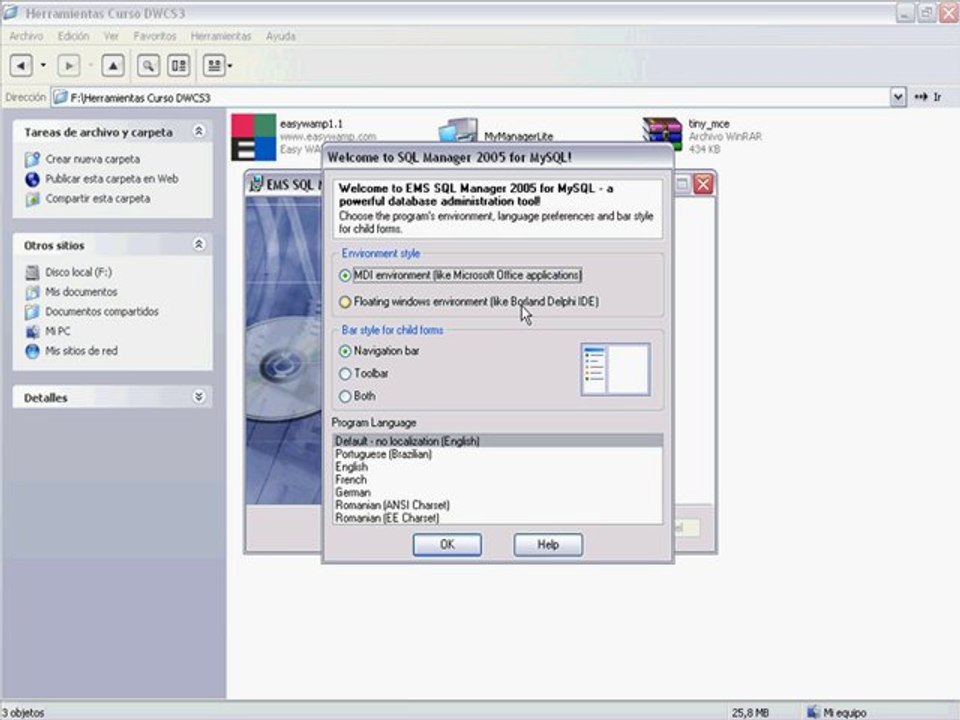960x720 pixels.
Task: Select French in Program Language list
Action: pyautogui.click(x=497, y=479)
